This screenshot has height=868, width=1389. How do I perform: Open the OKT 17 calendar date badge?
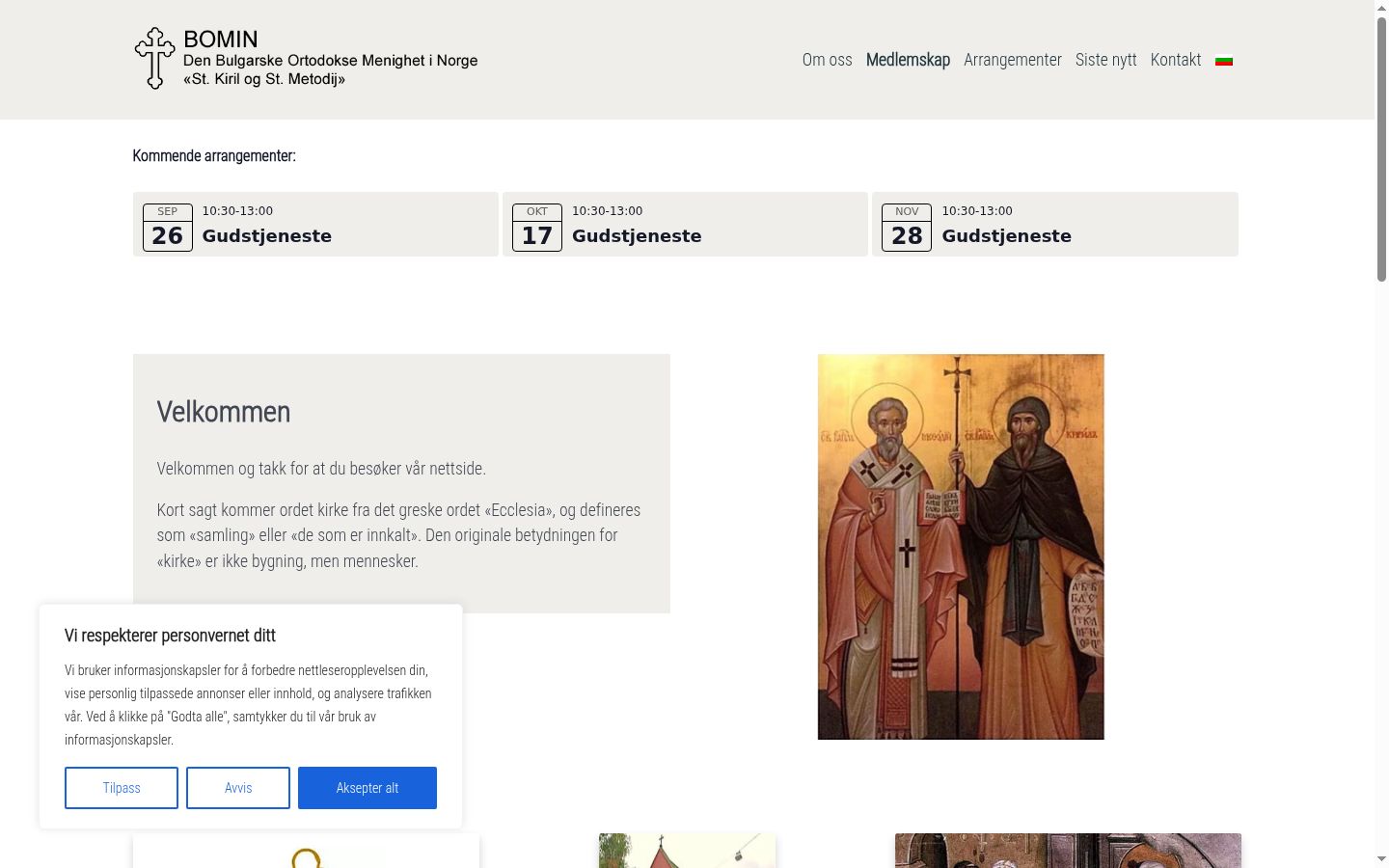point(537,228)
